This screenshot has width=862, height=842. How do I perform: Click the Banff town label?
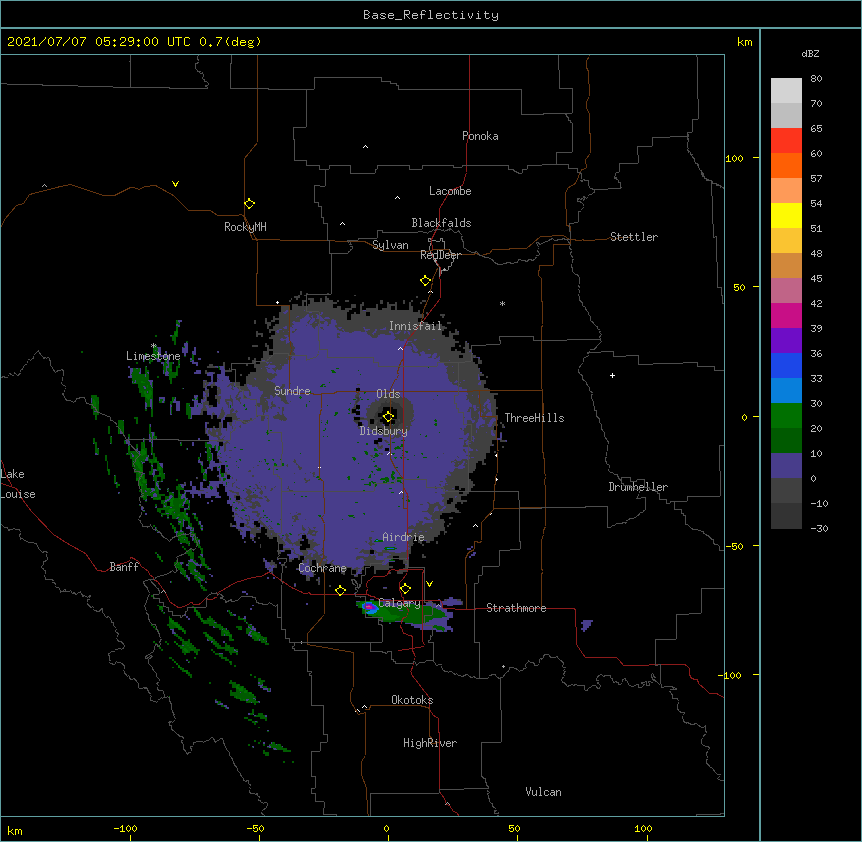[x=124, y=567]
